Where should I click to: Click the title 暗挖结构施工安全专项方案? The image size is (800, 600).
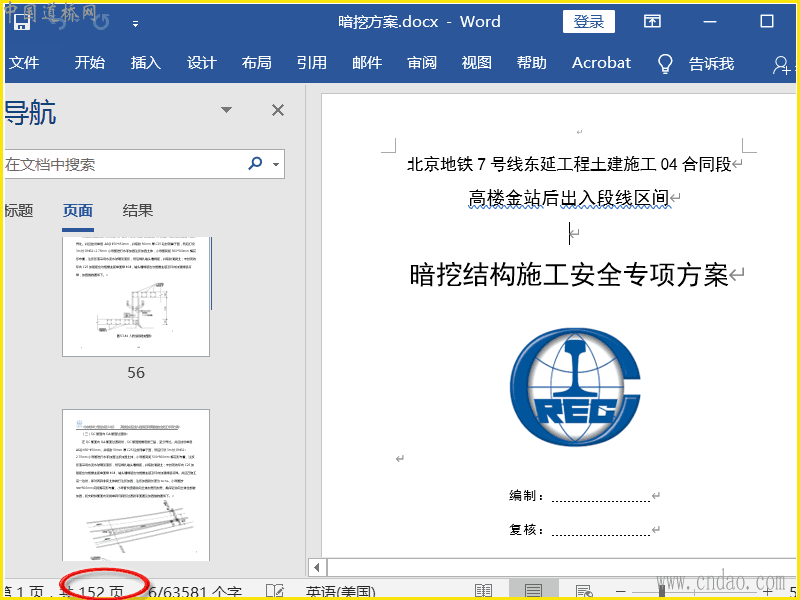click(x=569, y=275)
